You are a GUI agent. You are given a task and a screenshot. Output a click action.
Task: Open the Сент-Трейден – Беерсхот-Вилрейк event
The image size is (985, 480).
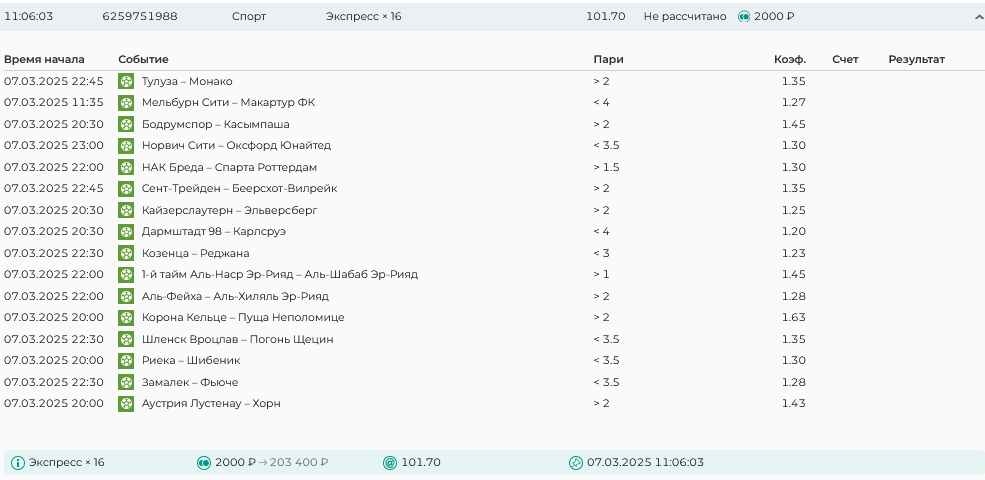(239, 188)
